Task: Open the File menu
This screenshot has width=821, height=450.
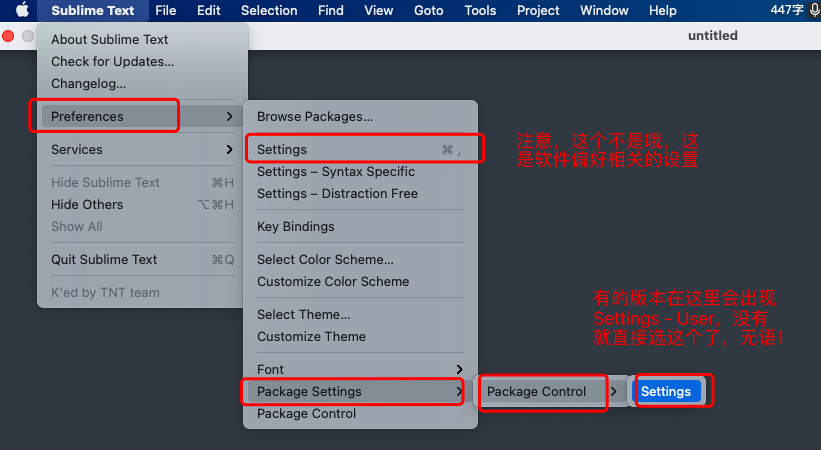Action: [x=165, y=10]
